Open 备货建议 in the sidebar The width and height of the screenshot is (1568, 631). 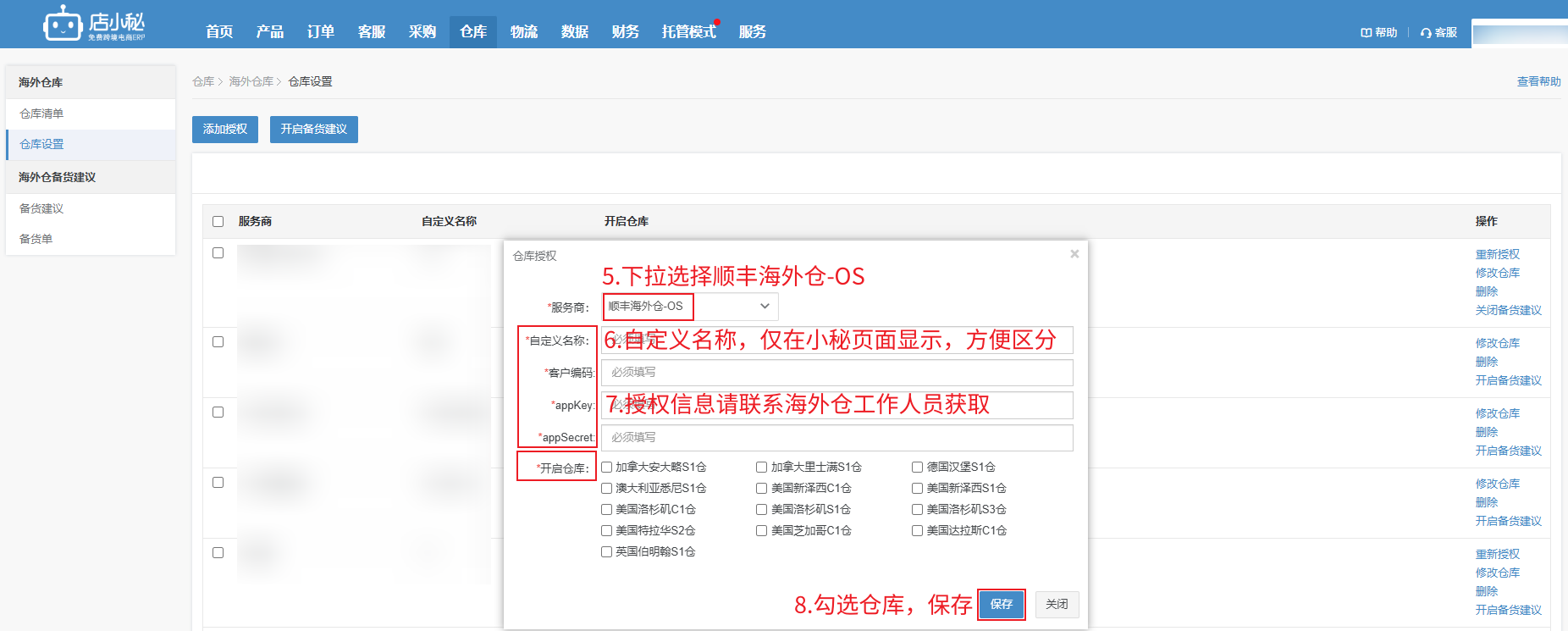[x=91, y=208]
